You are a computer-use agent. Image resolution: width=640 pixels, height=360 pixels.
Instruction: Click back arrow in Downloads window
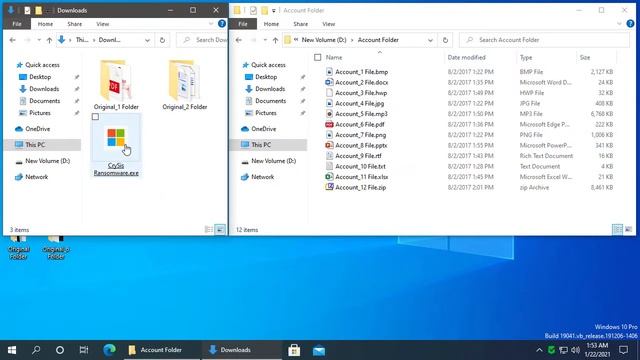click(x=13, y=40)
